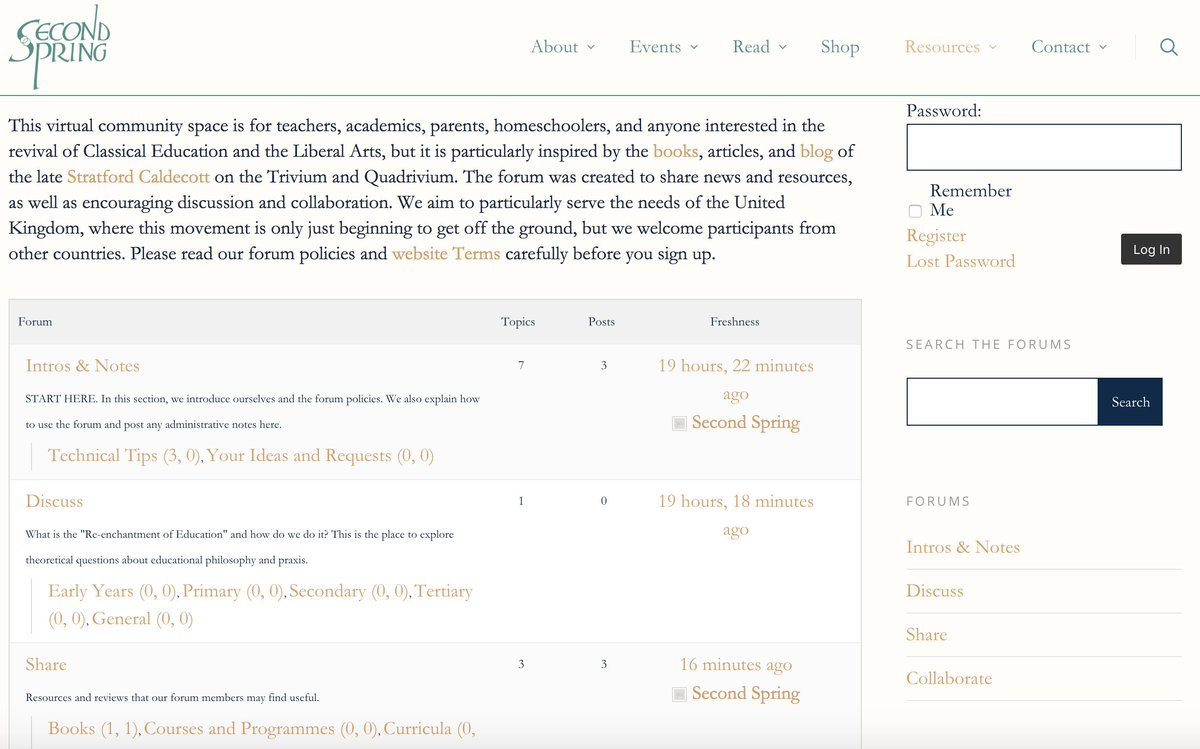Follow the Register link

(x=936, y=236)
